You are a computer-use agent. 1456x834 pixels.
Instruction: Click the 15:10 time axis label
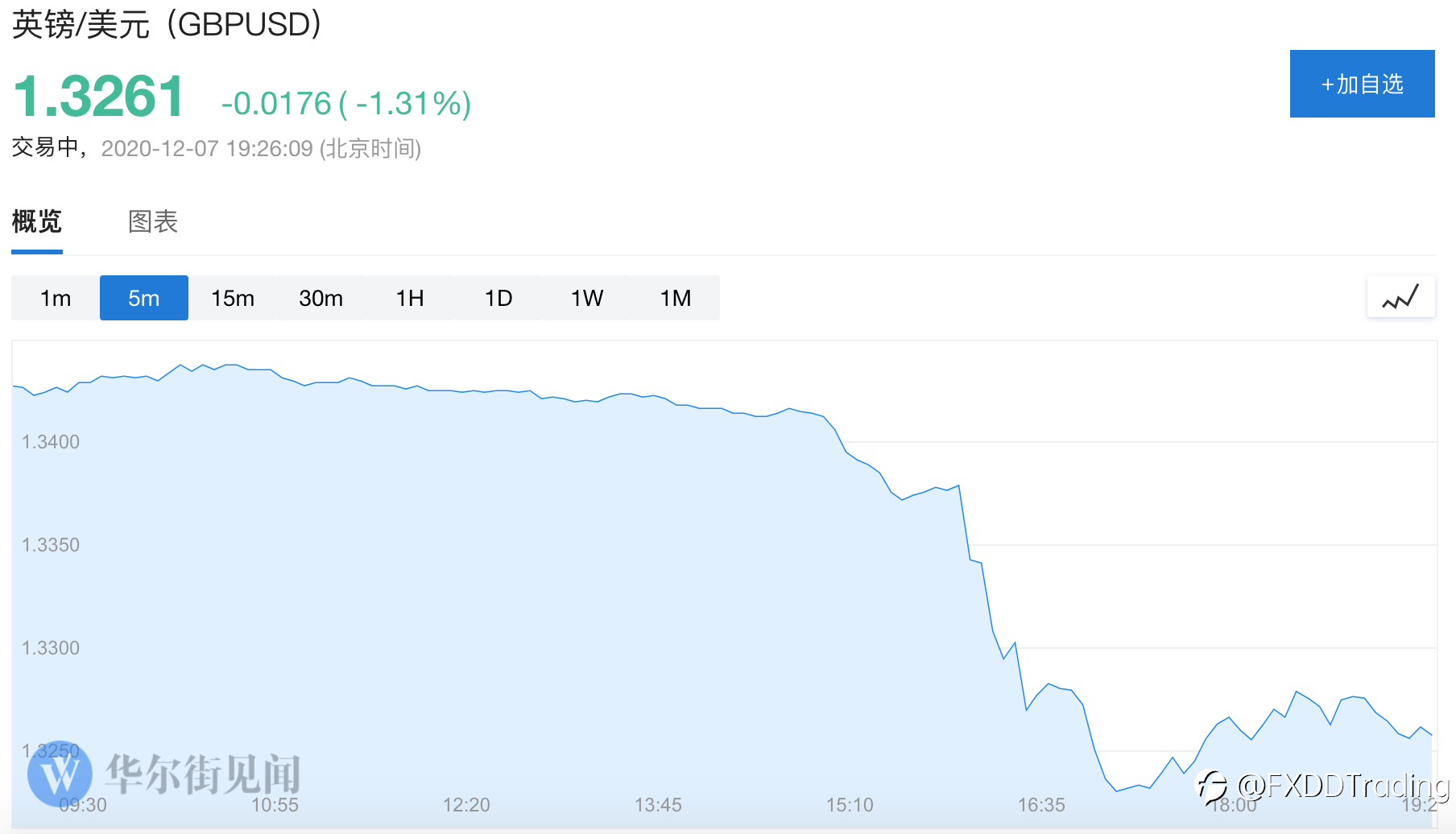point(850,804)
